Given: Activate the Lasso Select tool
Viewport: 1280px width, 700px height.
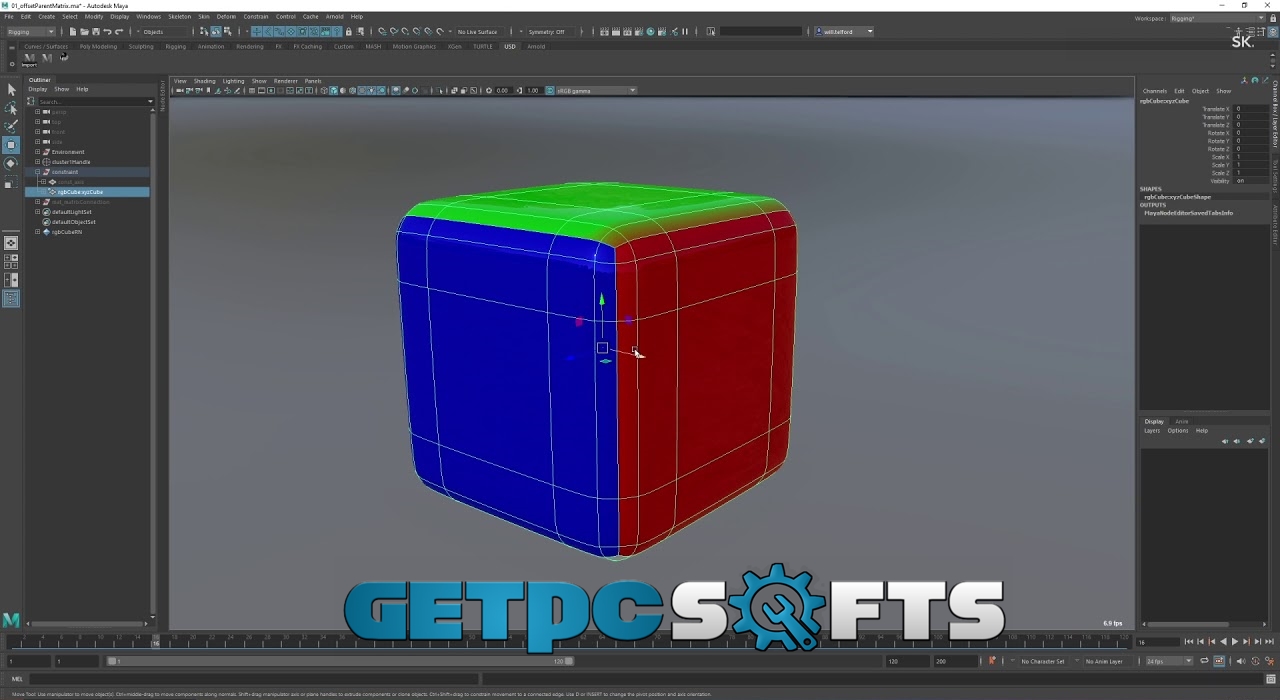Looking at the screenshot, I should click(x=11, y=108).
